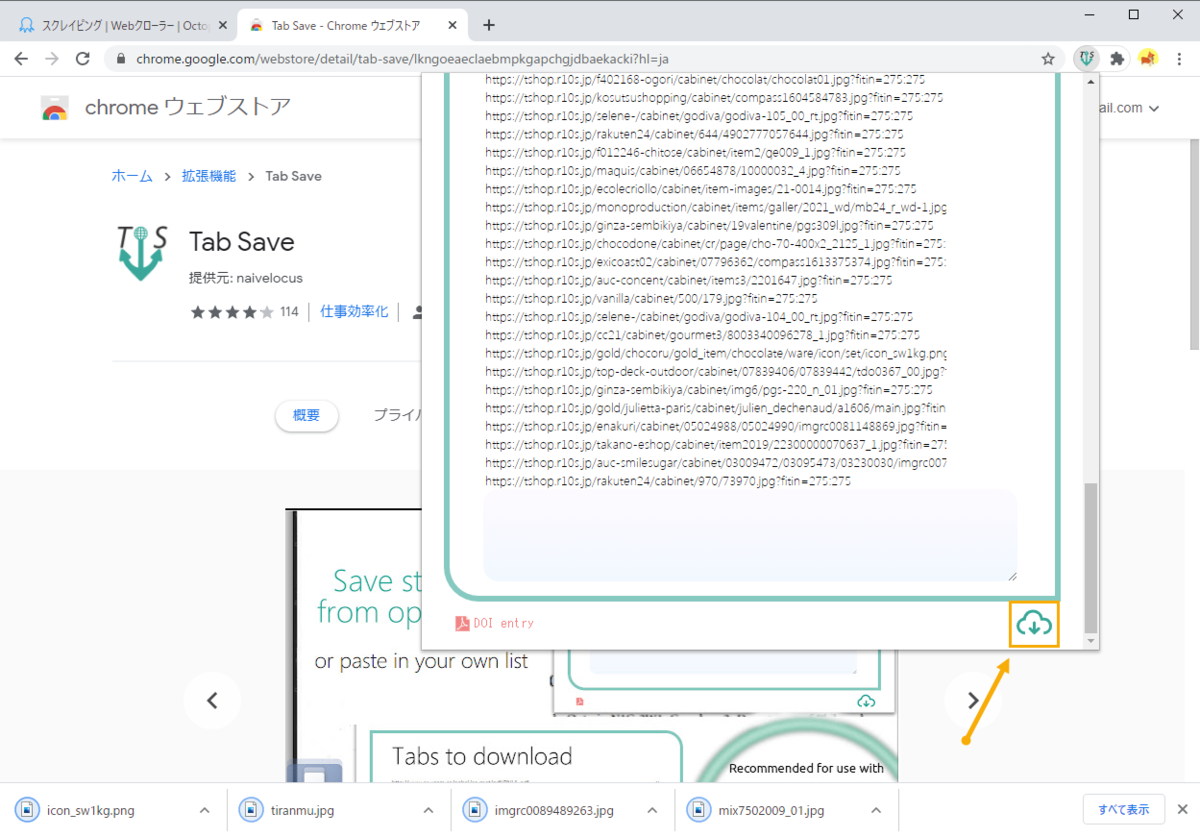1200x837 pixels.
Task: Click URL line containing chocodone
Action: 716,244
